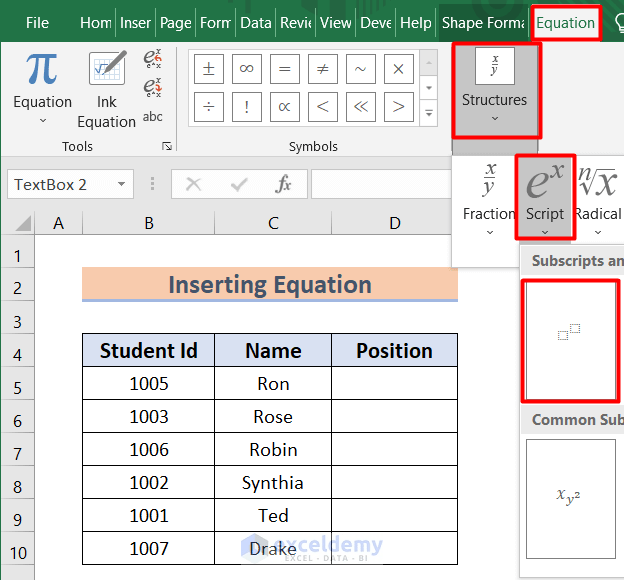Pick the x sub y squared template
624x580 pixels.
(570, 499)
